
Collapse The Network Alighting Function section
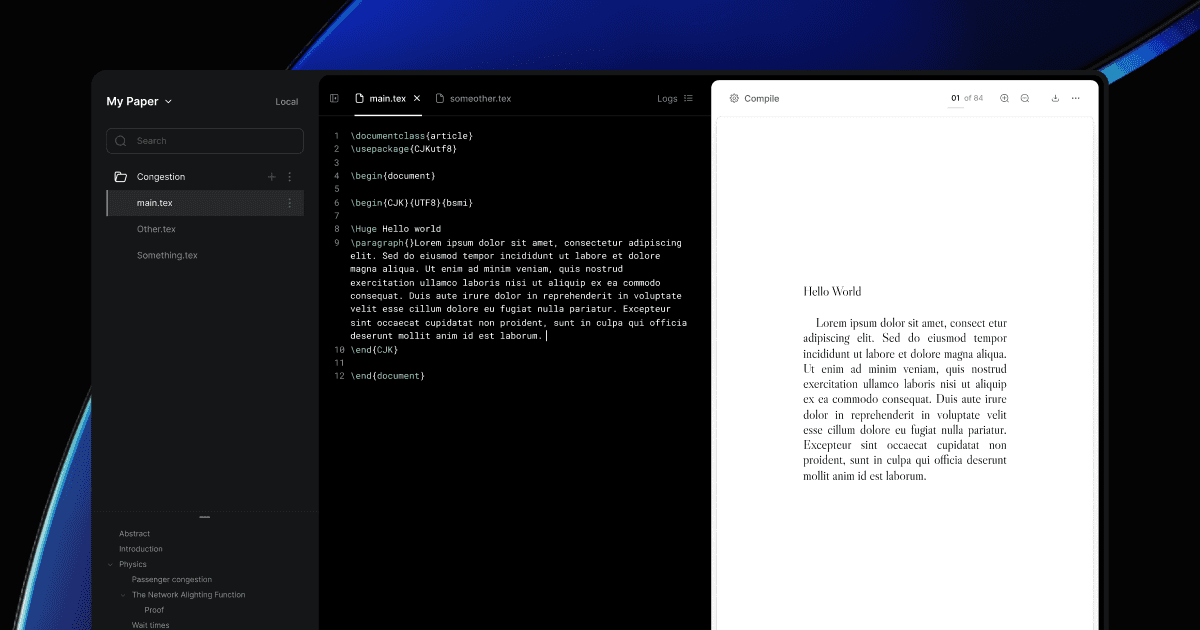click(122, 594)
